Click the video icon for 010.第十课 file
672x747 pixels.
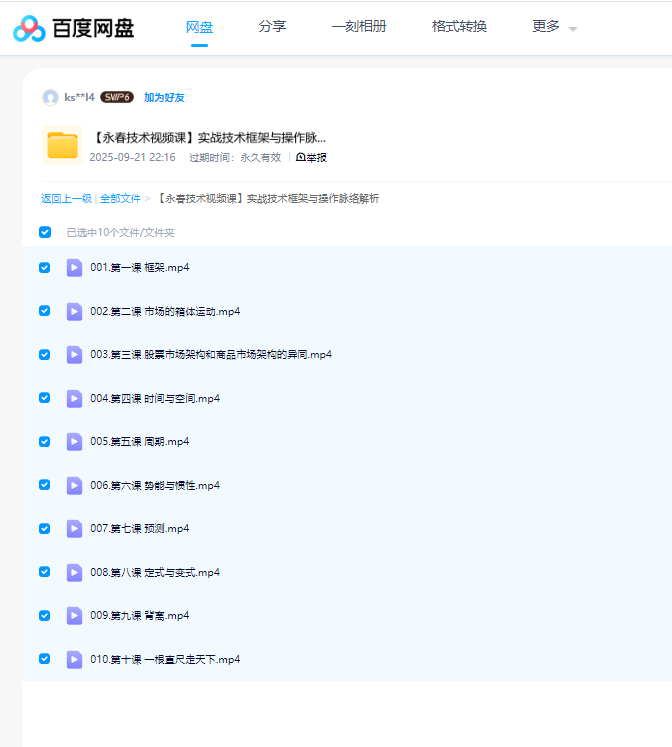point(75,659)
